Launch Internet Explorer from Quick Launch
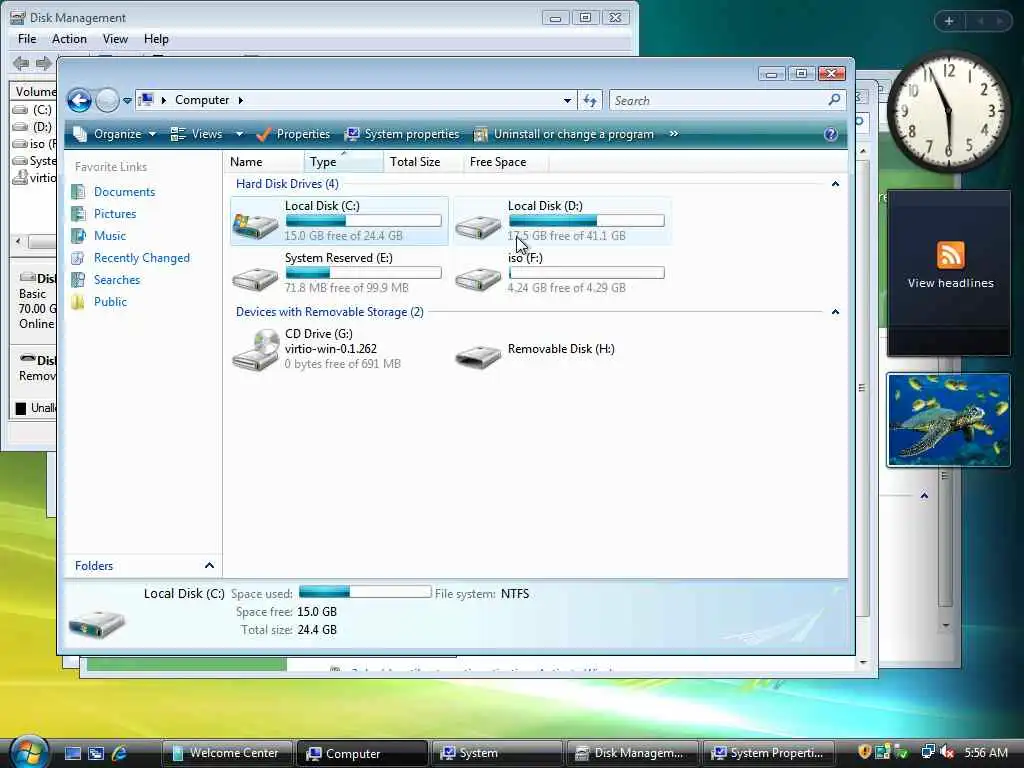The width and height of the screenshot is (1024, 768). (x=119, y=753)
